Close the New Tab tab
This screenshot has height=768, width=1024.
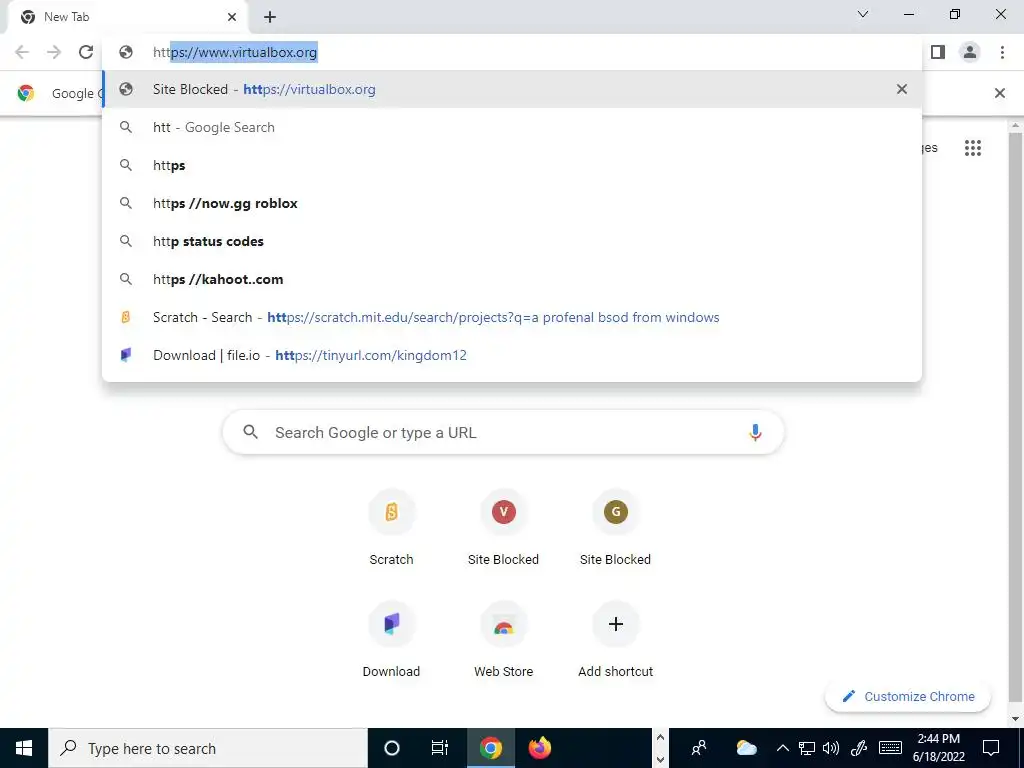(x=232, y=18)
